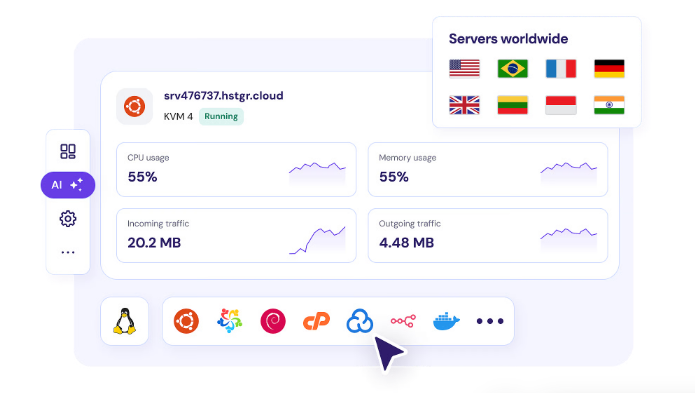Image resolution: width=695 pixels, height=393 pixels.
Task: Select the Linux penguin icon
Action: pyautogui.click(x=125, y=321)
